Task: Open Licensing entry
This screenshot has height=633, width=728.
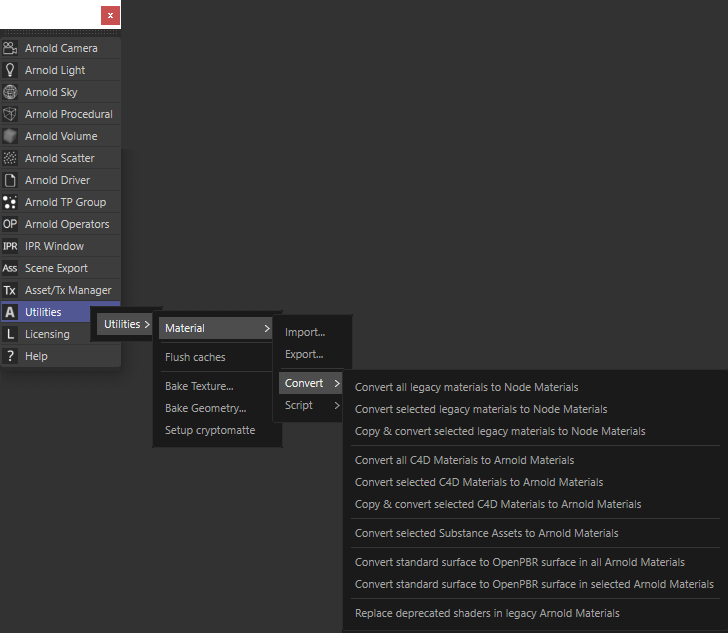Action: point(46,334)
